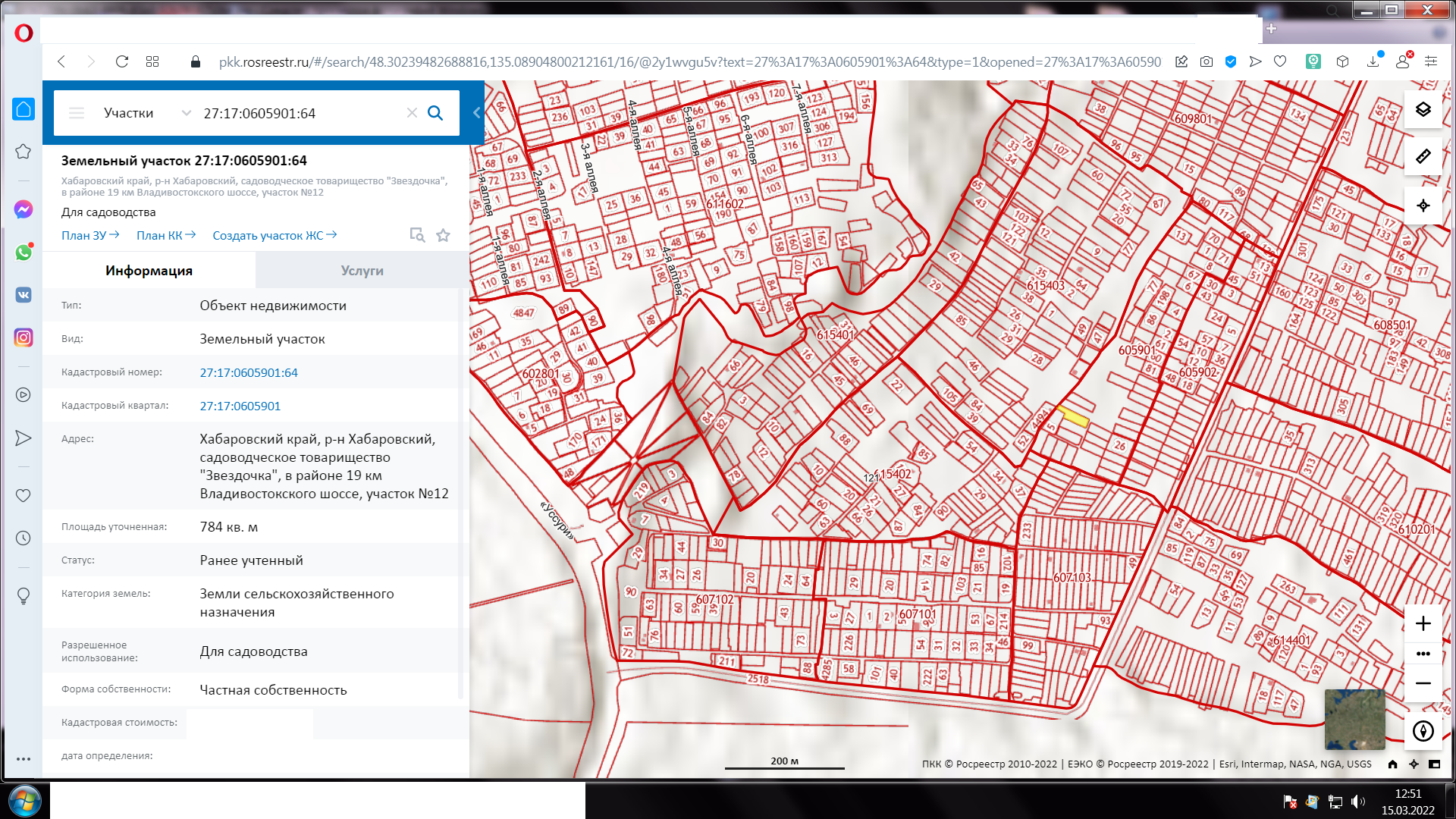
Task: Clear the search field with X
Action: coord(412,113)
